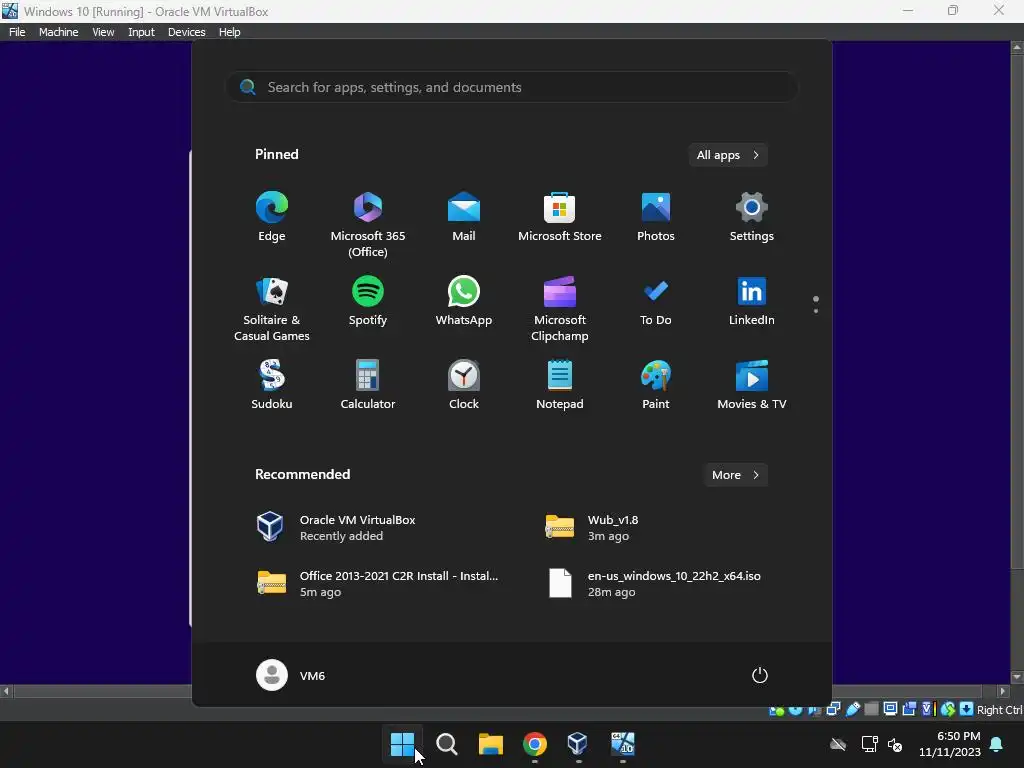
Task: Click the Start button on taskbar
Action: click(x=402, y=744)
